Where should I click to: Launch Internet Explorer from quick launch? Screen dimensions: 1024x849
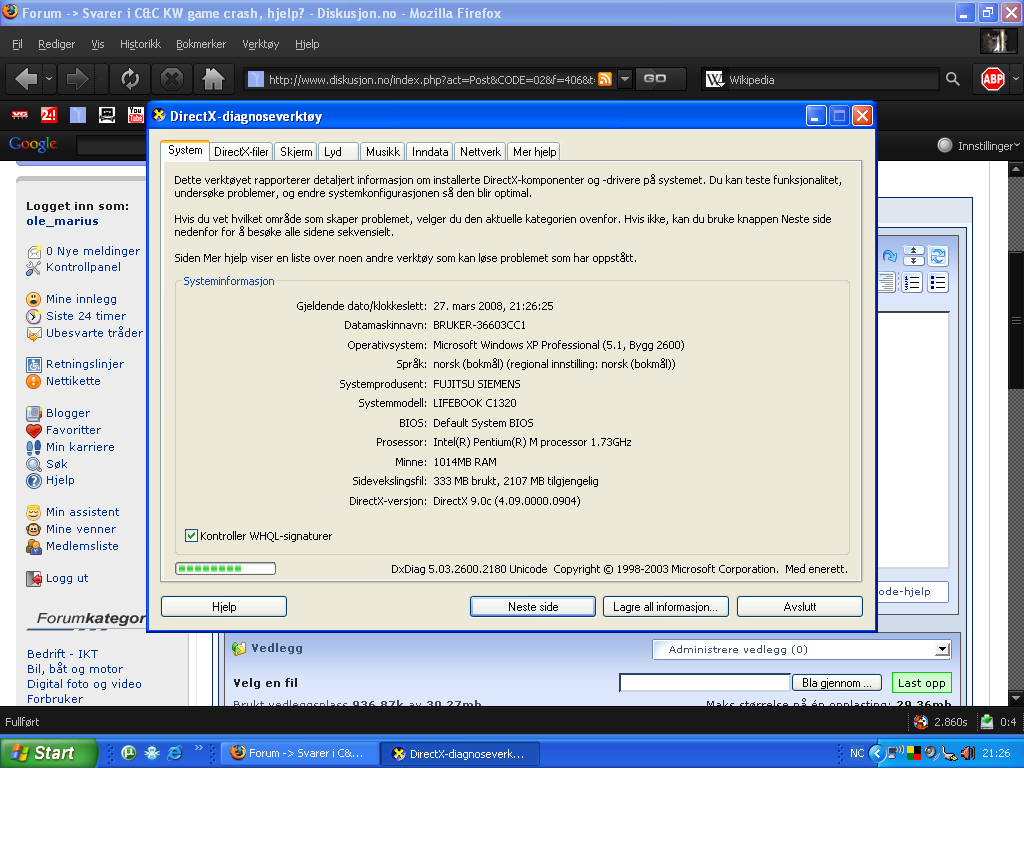click(x=175, y=753)
